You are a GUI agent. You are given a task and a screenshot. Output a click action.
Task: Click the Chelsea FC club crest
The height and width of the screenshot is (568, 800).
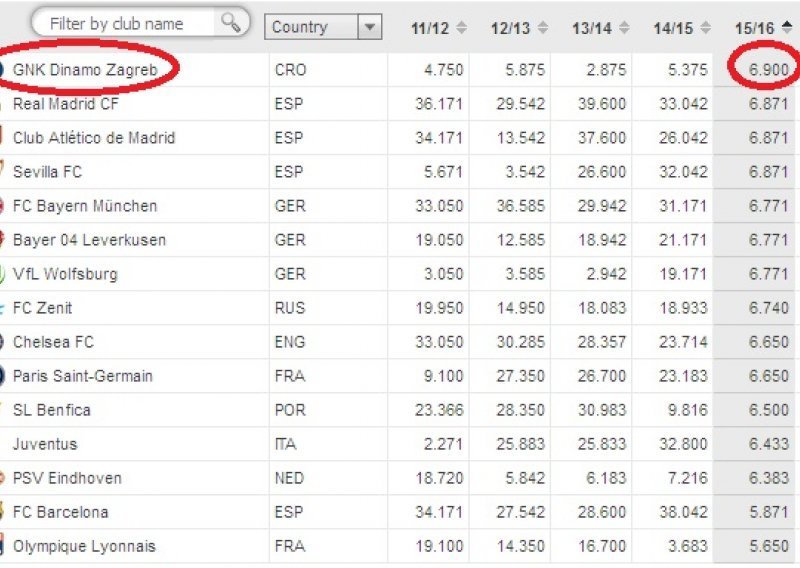(x=2, y=342)
